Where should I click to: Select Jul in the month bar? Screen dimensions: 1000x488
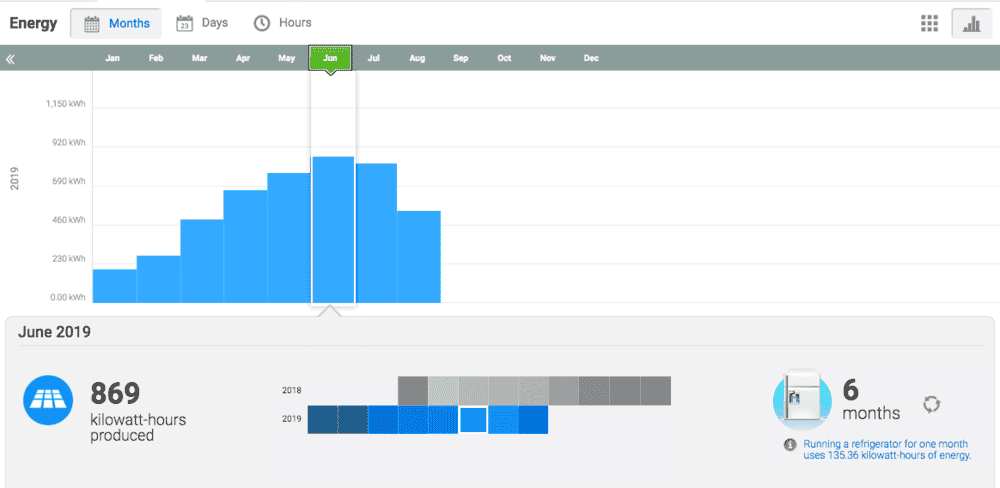tap(374, 58)
